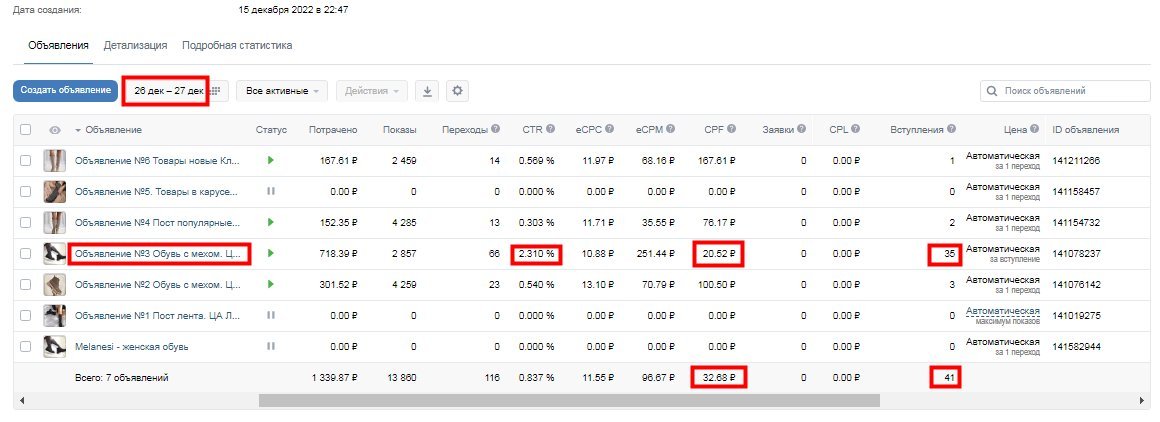The height and width of the screenshot is (422, 1160).
Task: Click help icon next to CPF
Action: 731,129
